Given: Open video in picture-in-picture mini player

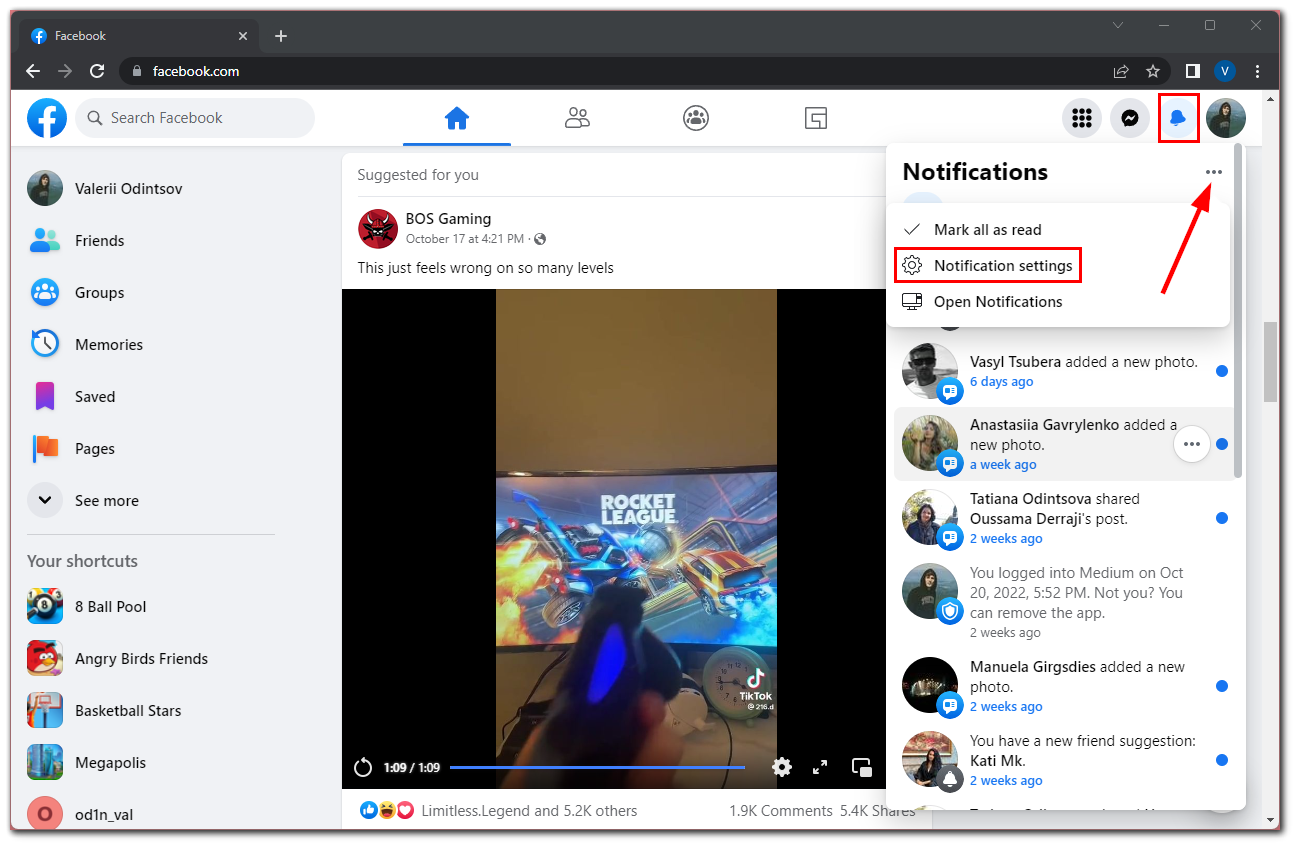Looking at the screenshot, I should tap(861, 767).
